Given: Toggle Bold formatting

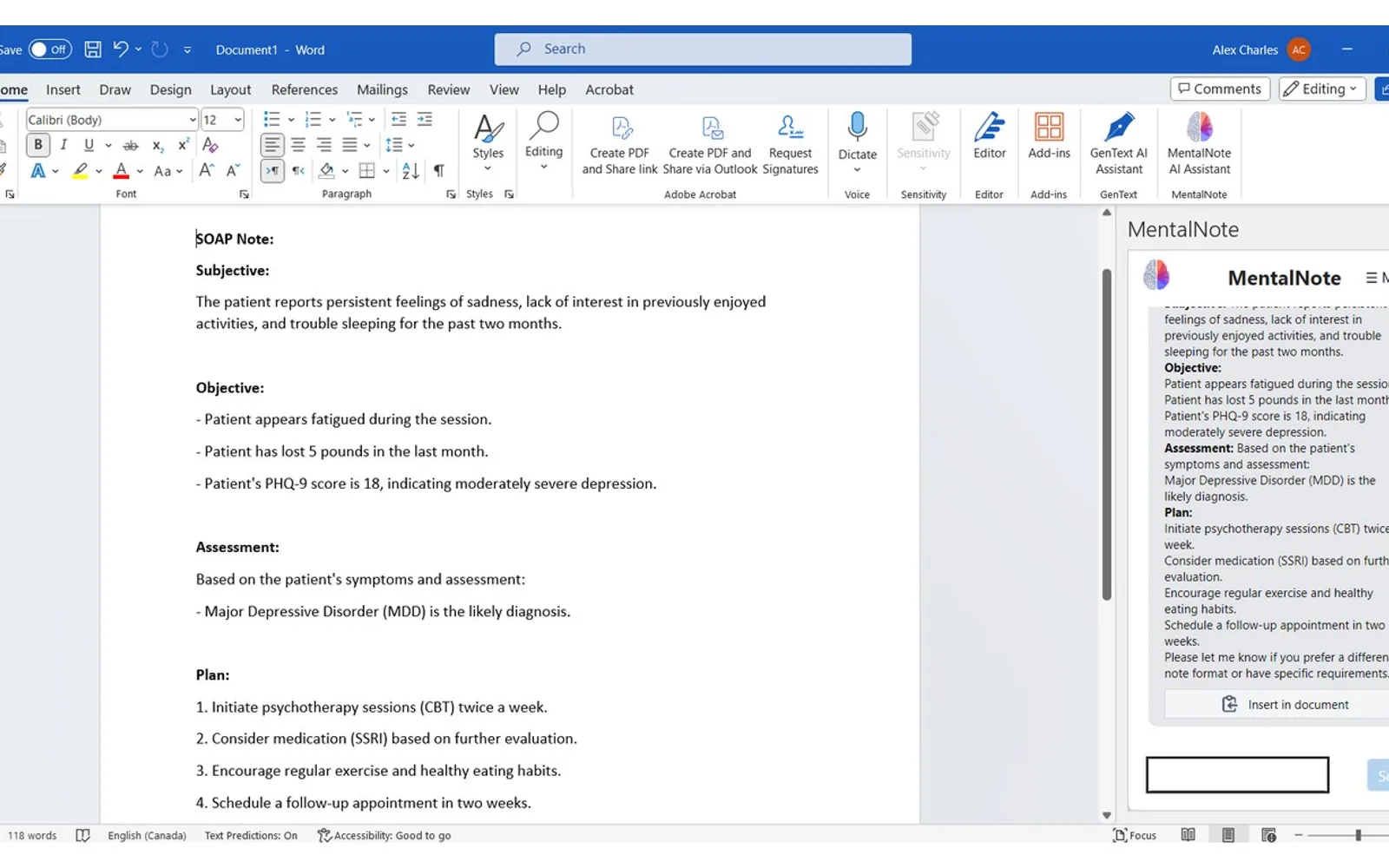Looking at the screenshot, I should (x=38, y=145).
